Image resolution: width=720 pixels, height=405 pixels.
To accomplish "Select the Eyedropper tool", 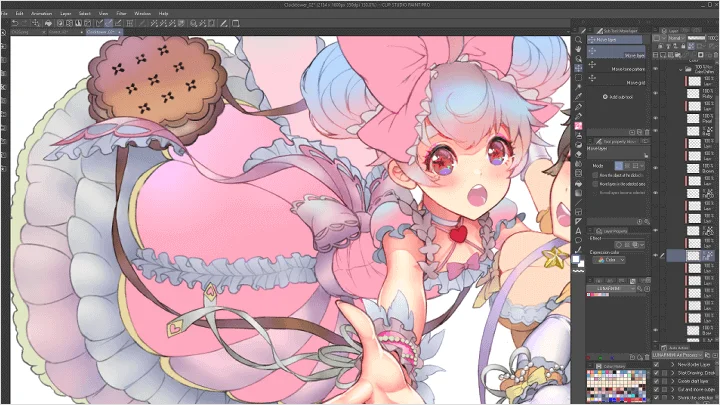I will pyautogui.click(x=578, y=97).
